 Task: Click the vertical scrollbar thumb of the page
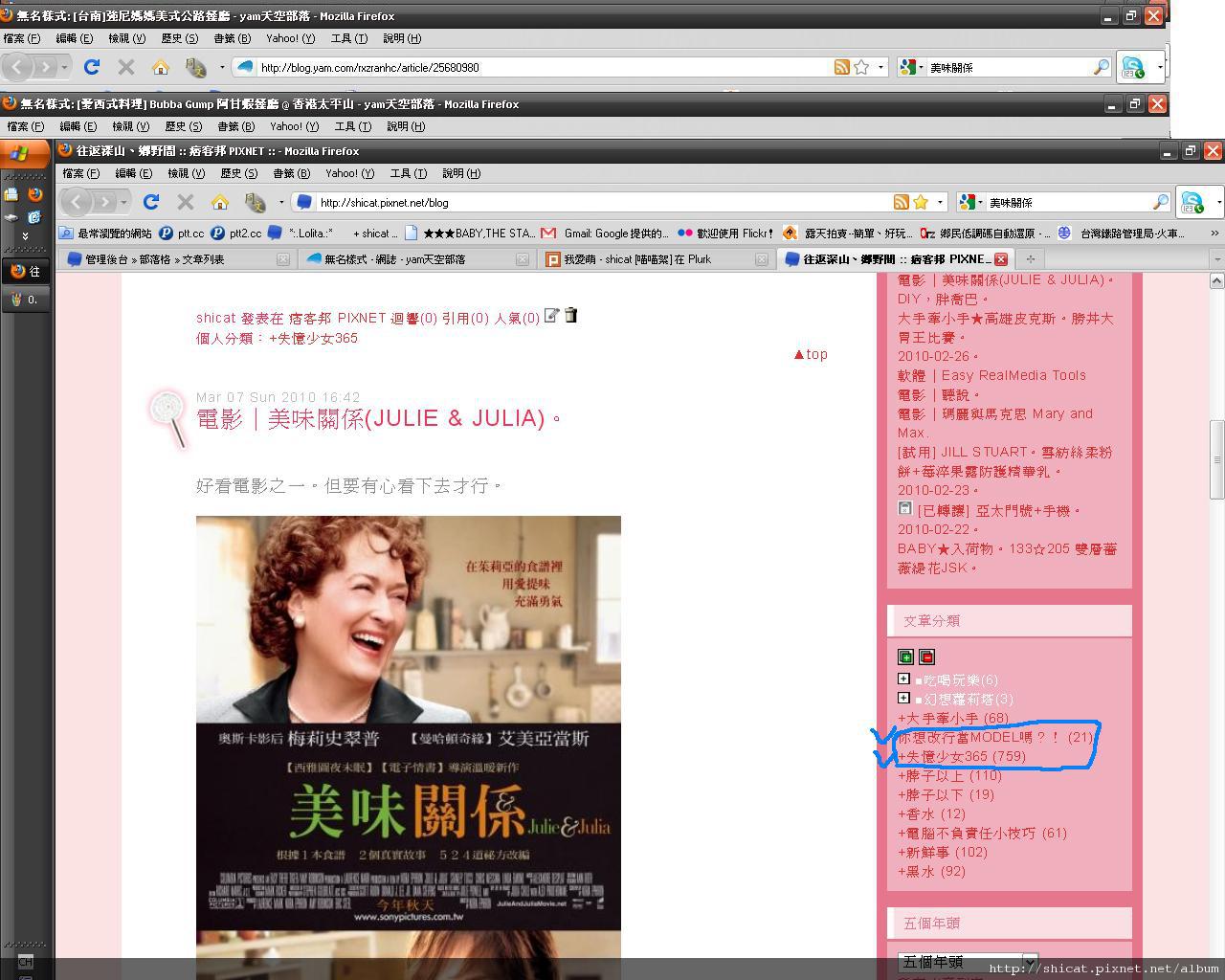[x=1216, y=459]
